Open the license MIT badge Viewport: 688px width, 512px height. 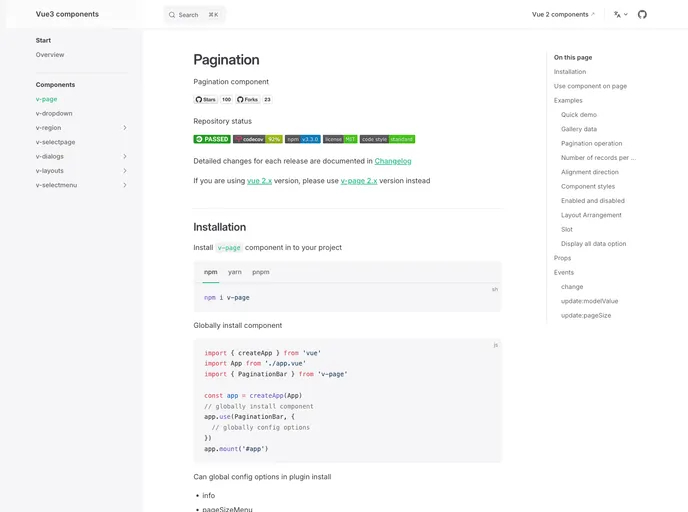[x=340, y=139]
